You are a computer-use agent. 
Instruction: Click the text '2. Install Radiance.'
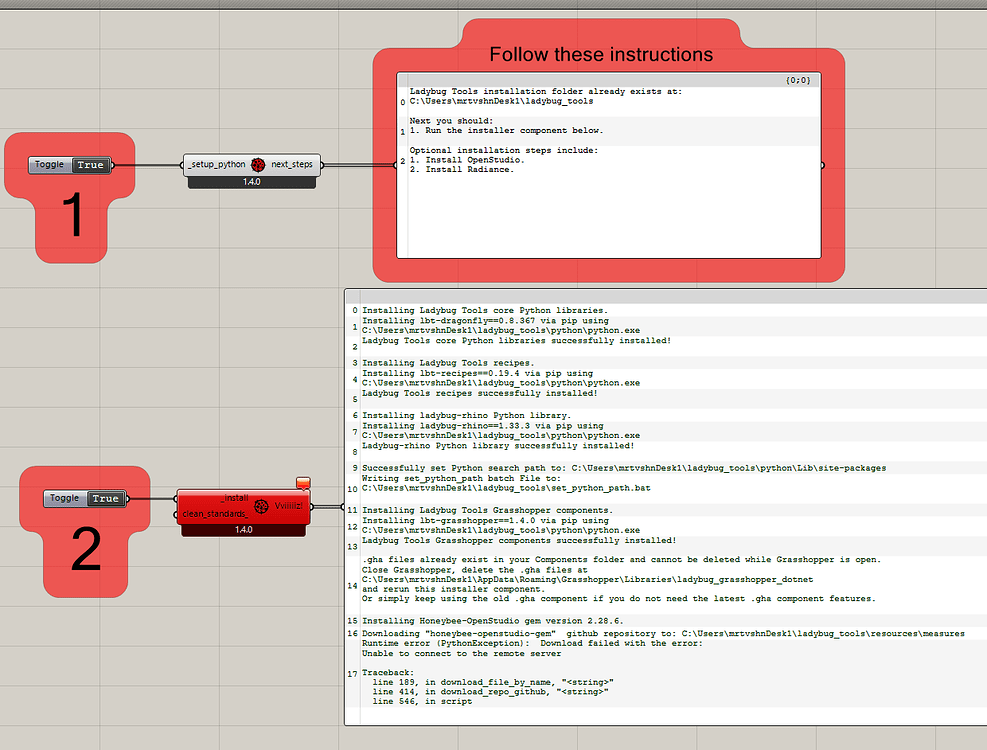[461, 169]
